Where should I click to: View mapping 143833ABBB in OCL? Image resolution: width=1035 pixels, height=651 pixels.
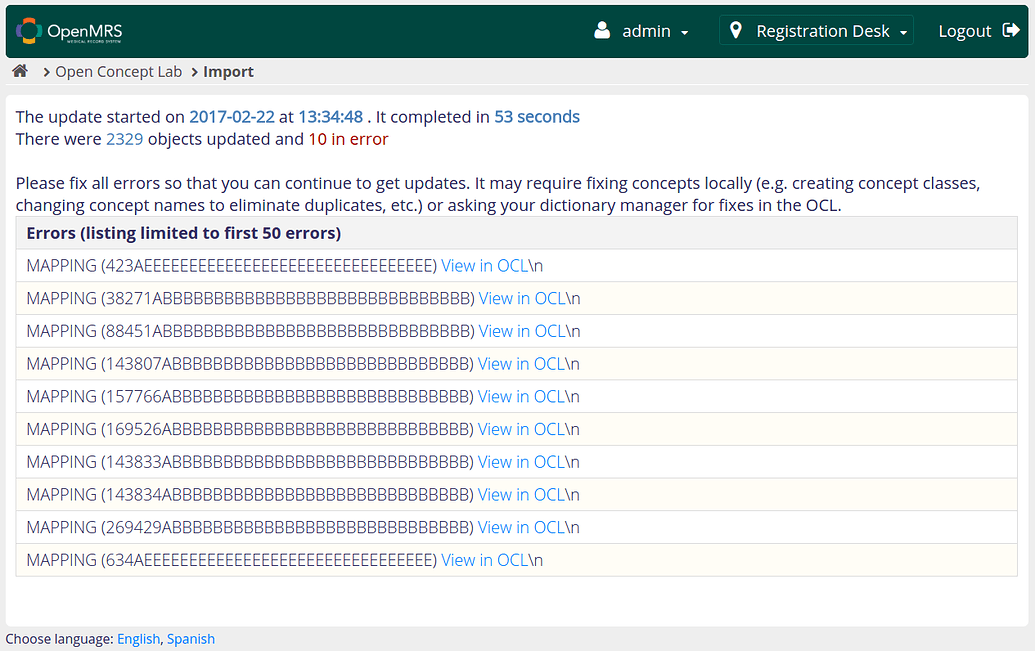pos(521,462)
